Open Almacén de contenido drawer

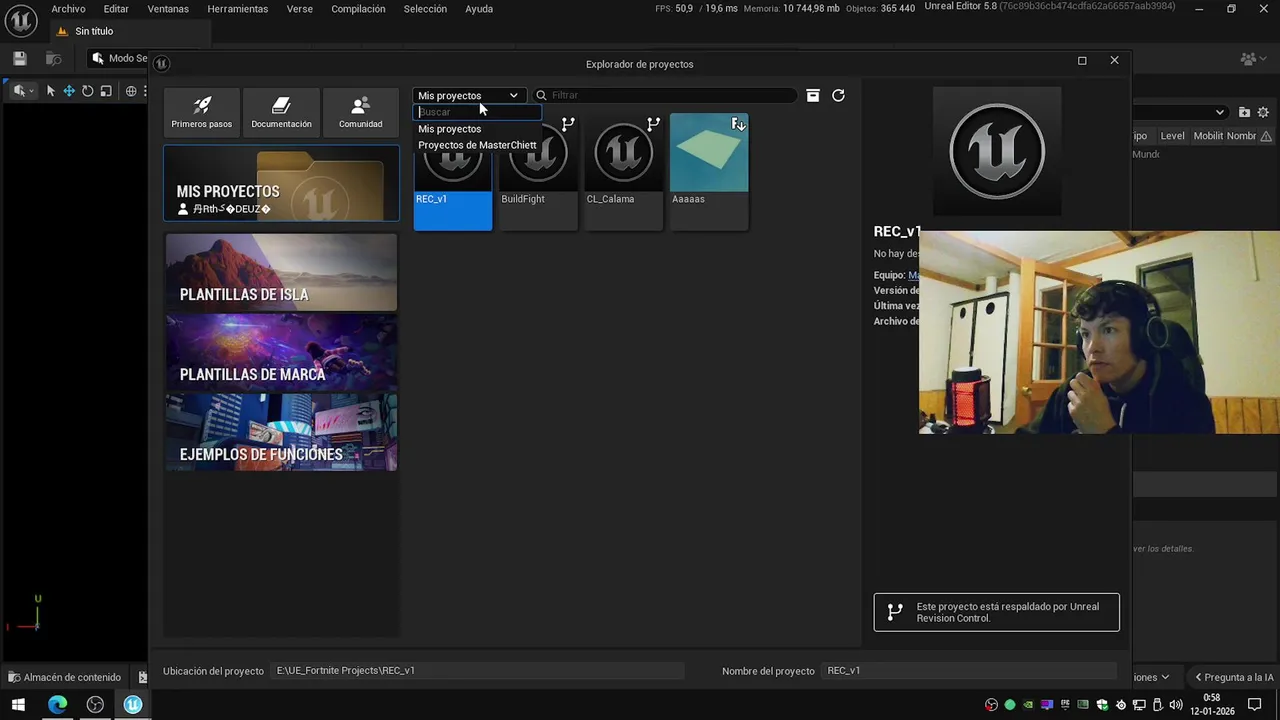[x=64, y=677]
